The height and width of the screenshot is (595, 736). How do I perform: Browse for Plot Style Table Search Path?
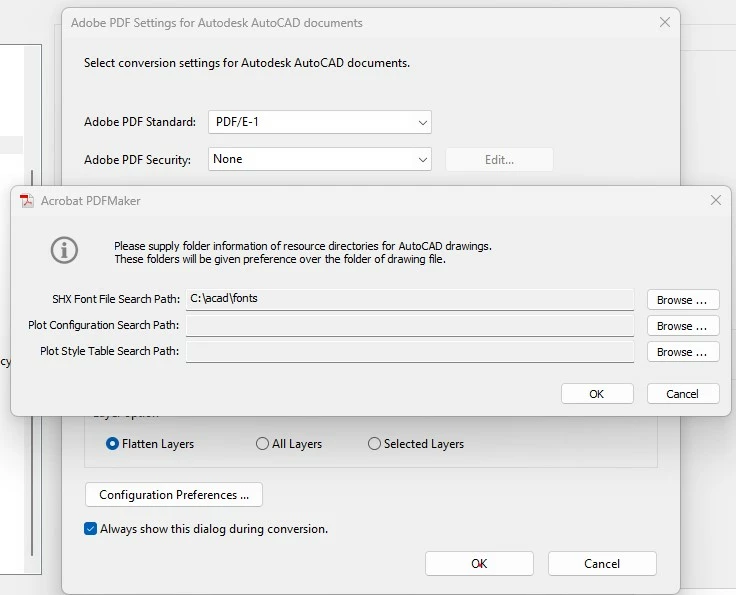(683, 352)
